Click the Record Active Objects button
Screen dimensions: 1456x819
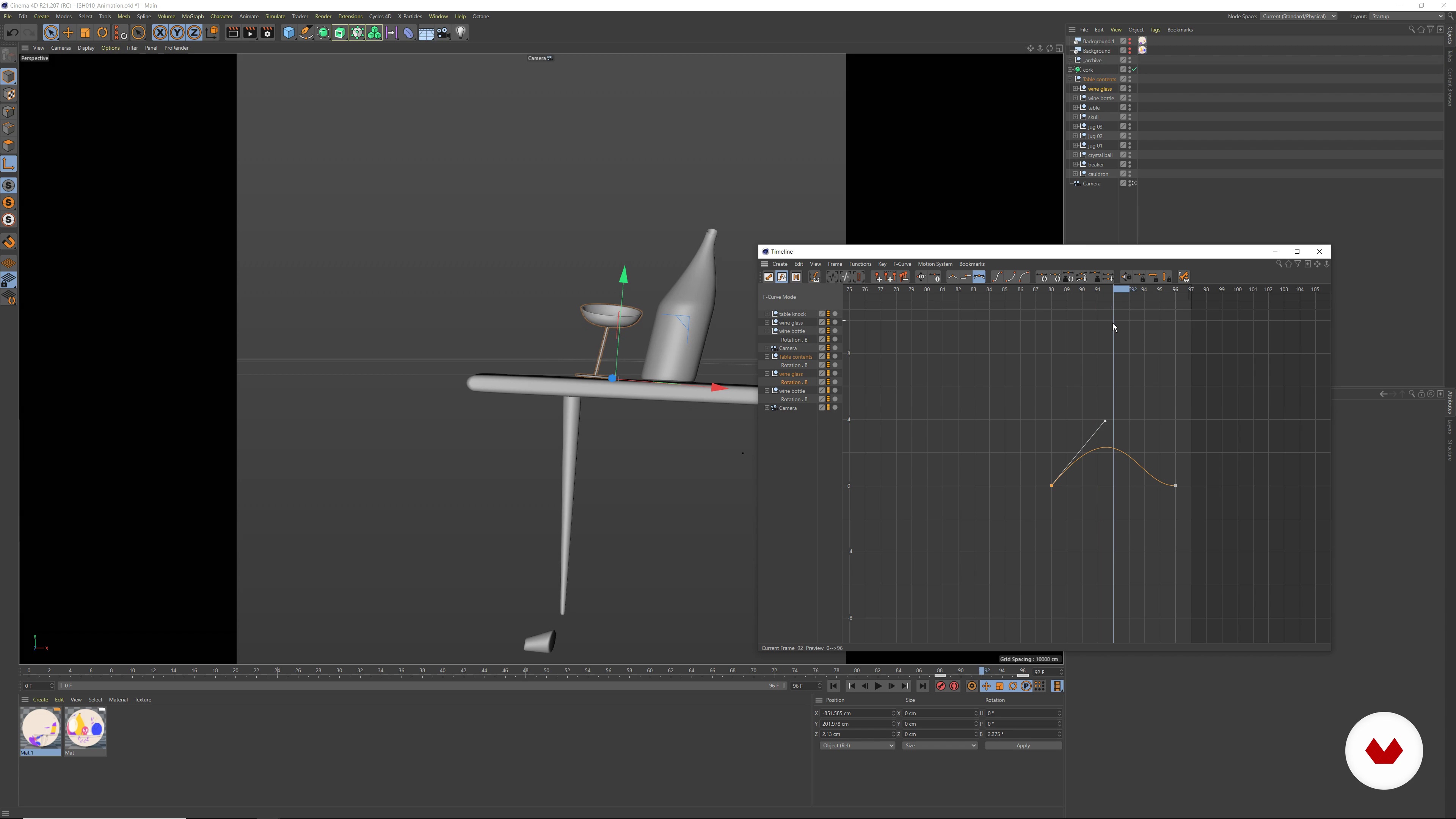940,686
